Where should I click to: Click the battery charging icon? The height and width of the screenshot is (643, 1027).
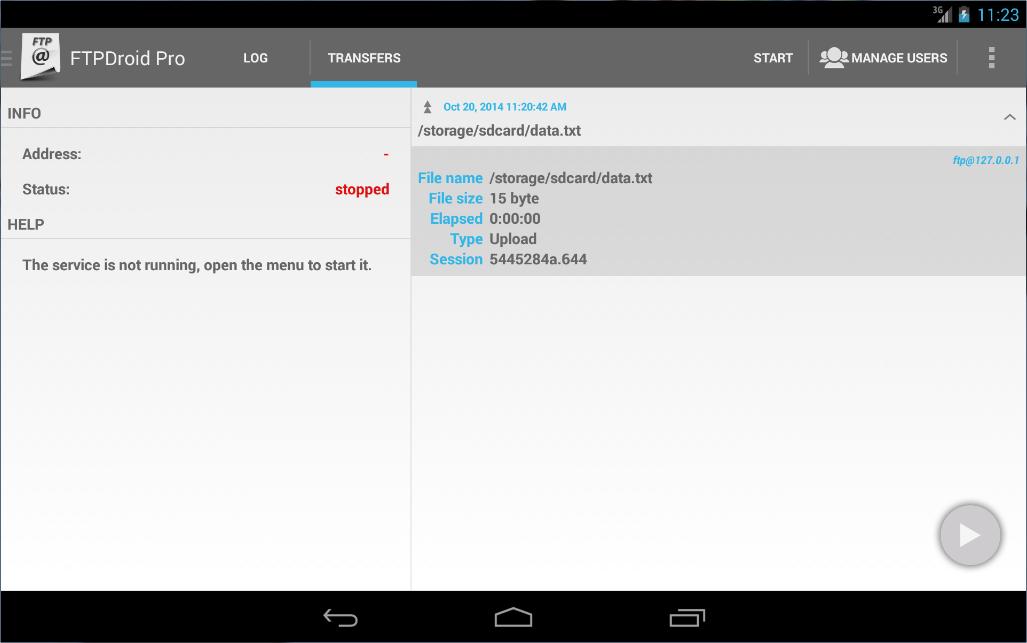[963, 14]
